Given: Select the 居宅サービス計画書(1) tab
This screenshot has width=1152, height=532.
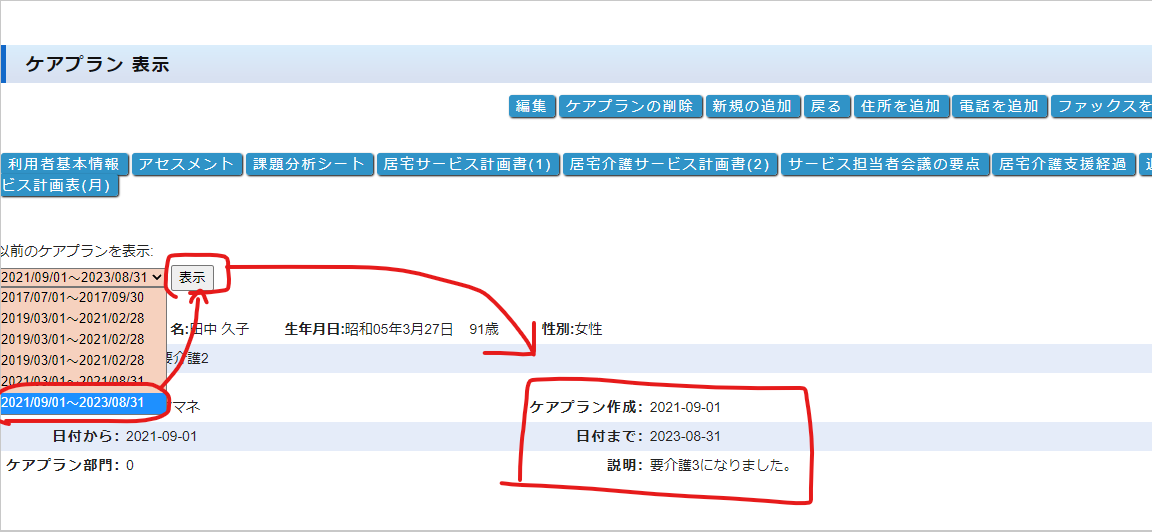Looking at the screenshot, I should tap(468, 165).
